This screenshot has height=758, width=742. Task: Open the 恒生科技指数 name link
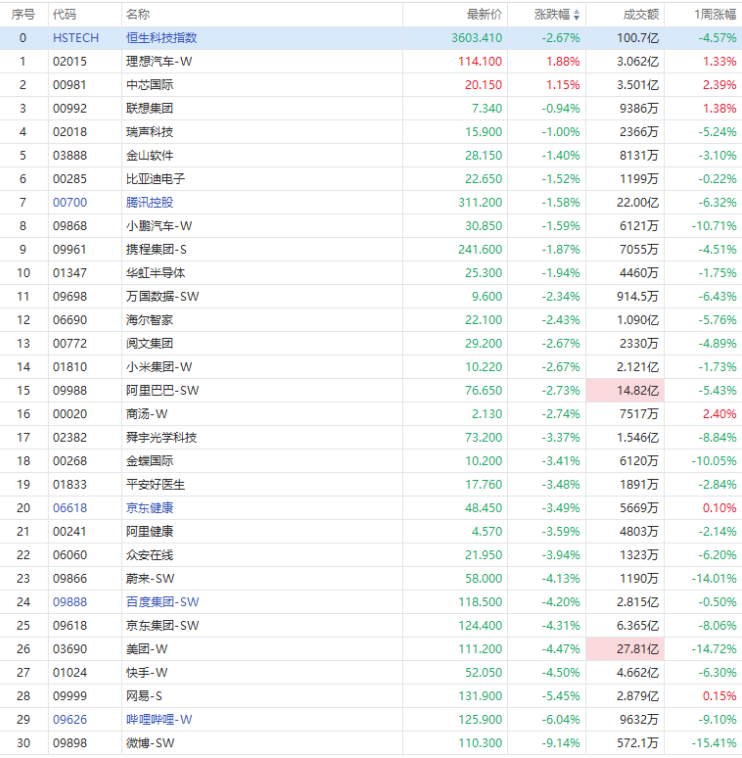(161, 38)
